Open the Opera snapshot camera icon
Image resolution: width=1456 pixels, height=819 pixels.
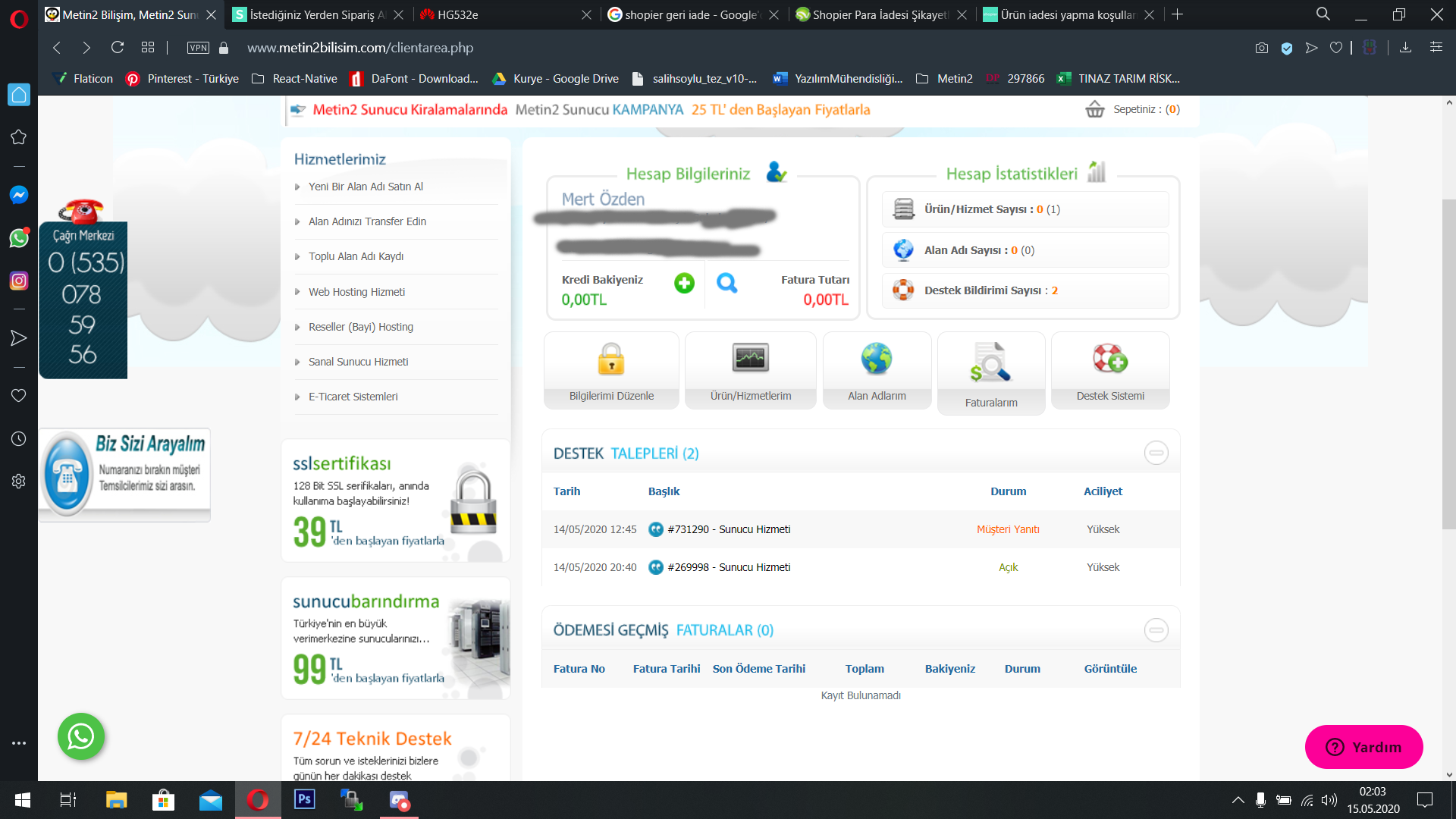(x=1261, y=48)
